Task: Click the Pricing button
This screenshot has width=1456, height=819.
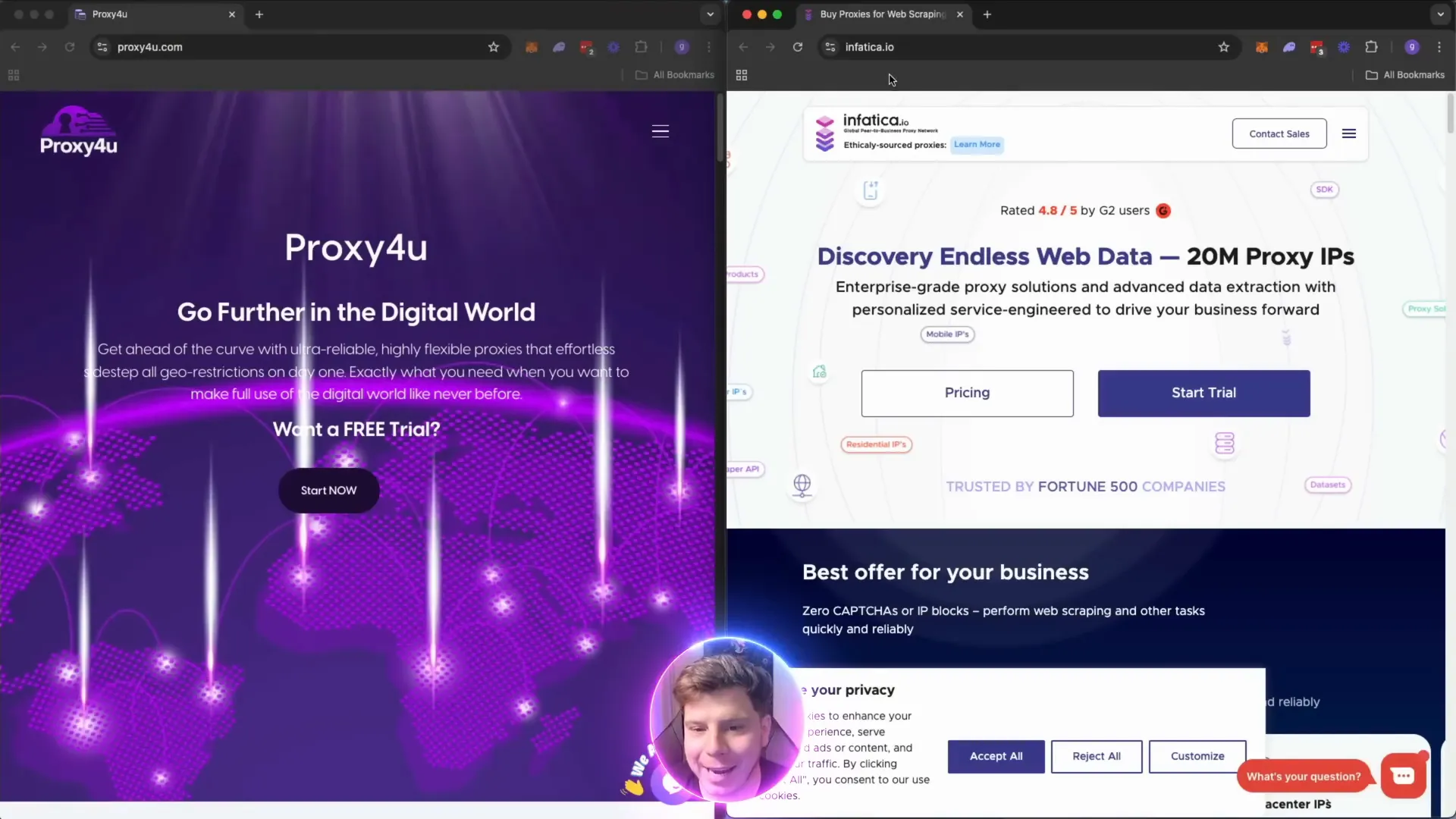Action: point(967,393)
